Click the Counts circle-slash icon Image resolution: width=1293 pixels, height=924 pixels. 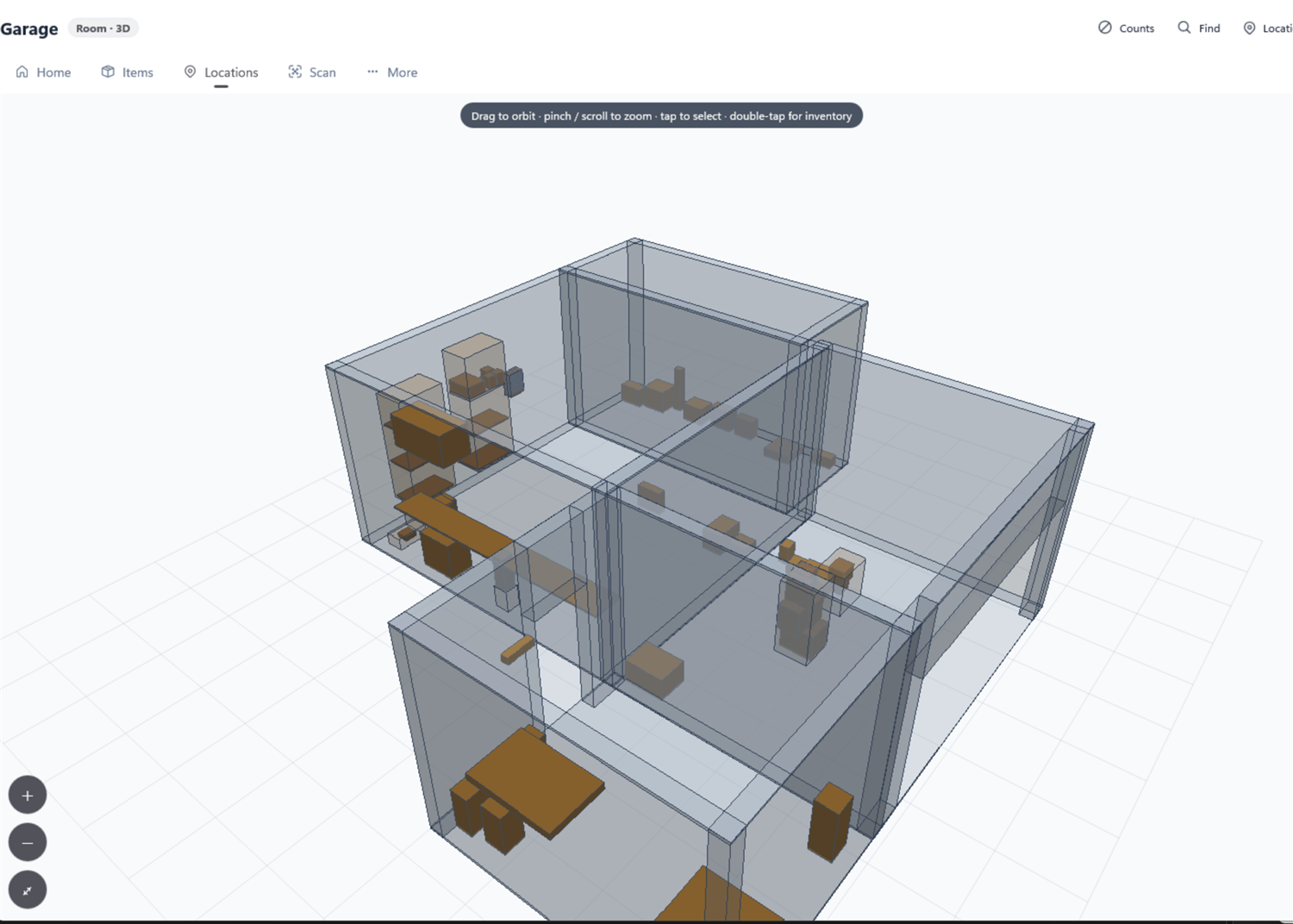coord(1105,28)
